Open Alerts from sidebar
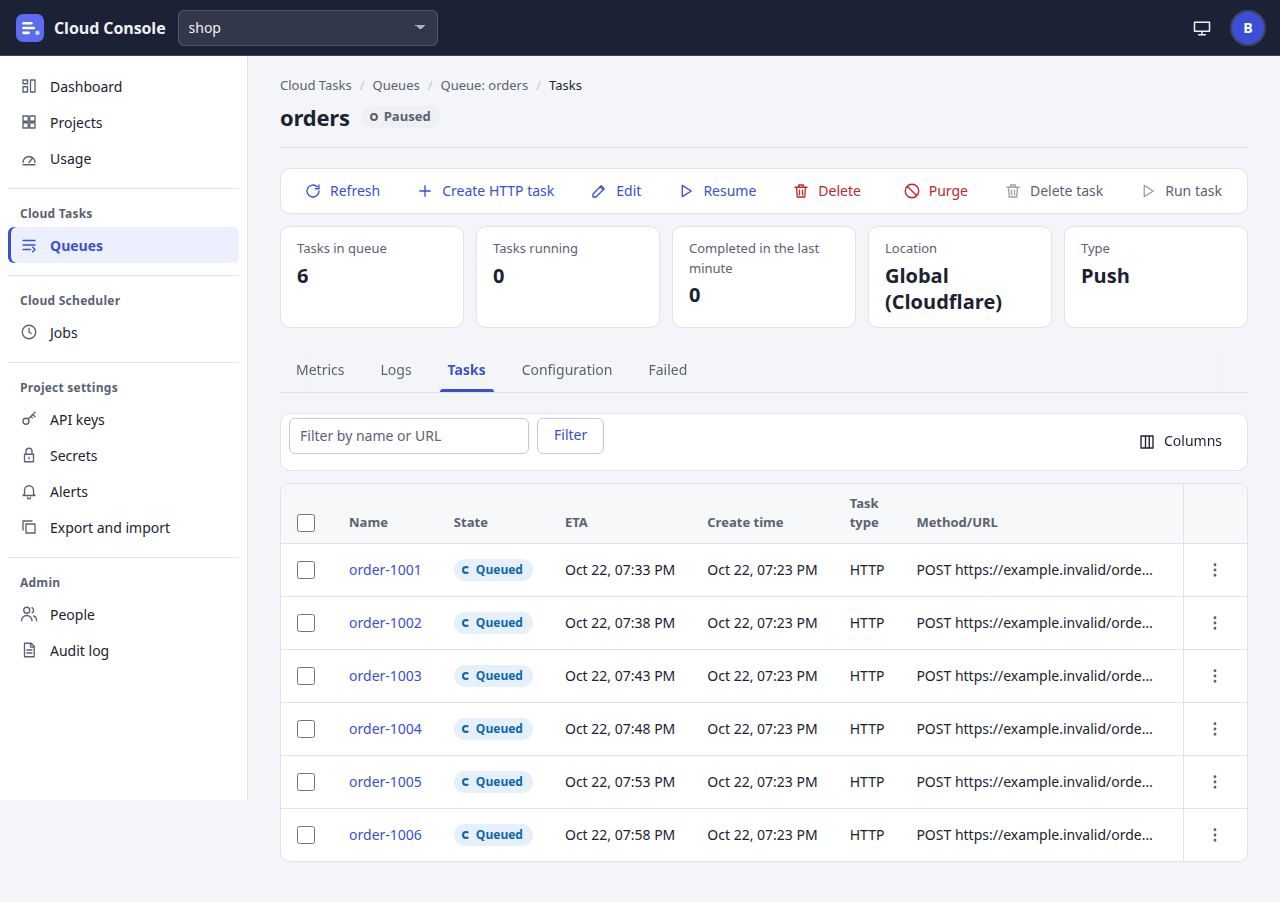 (x=123, y=492)
